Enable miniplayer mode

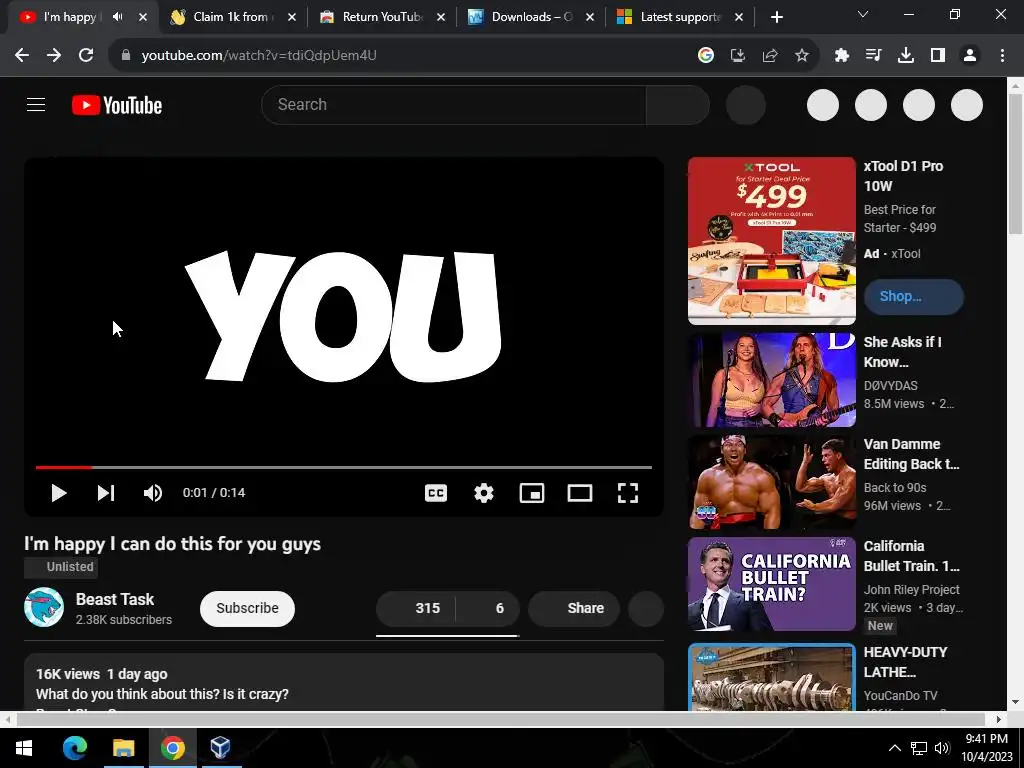point(532,493)
